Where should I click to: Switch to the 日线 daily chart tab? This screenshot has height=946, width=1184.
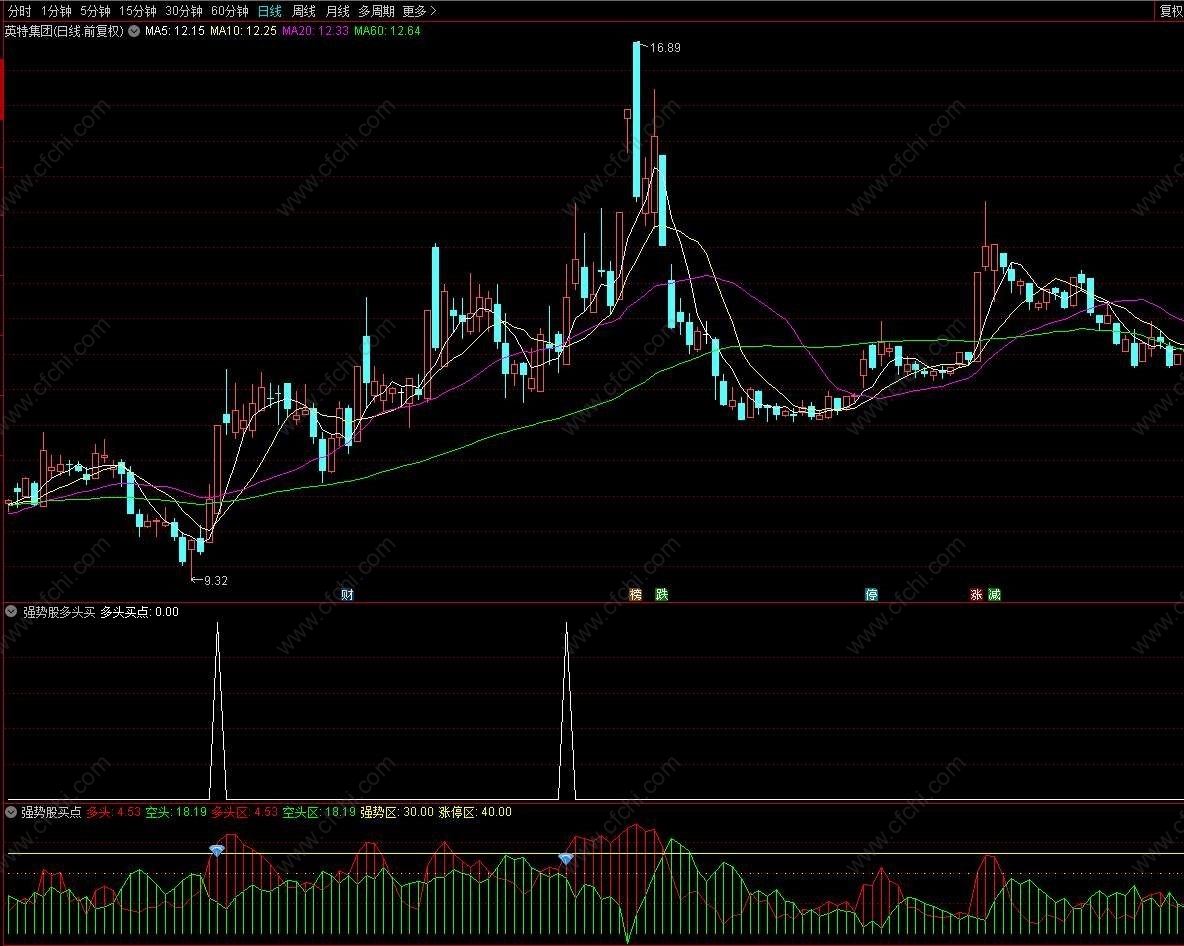click(x=270, y=11)
